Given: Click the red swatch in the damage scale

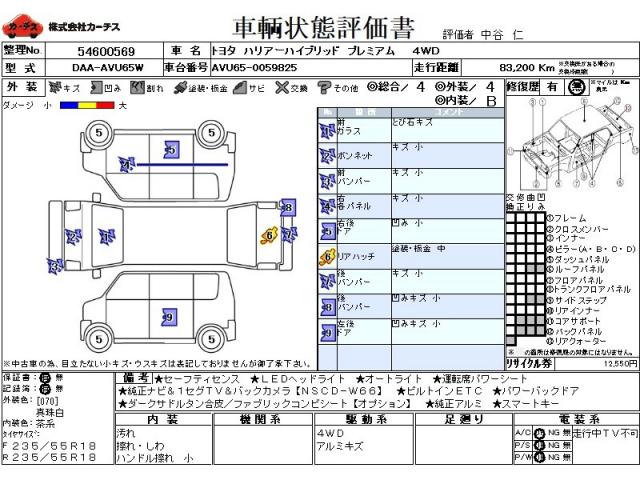Looking at the screenshot, I should [105, 105].
